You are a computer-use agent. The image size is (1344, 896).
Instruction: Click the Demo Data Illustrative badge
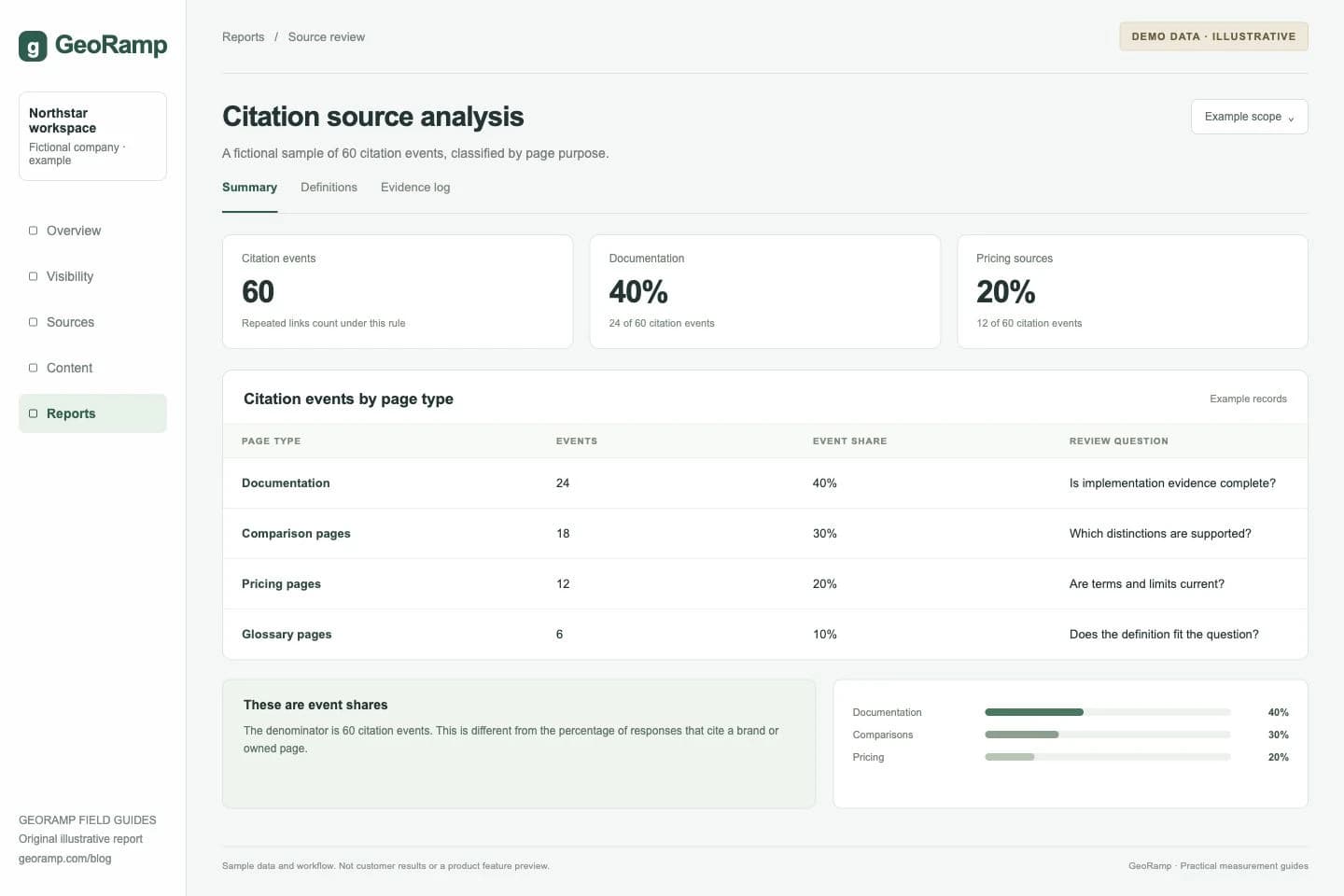[1213, 36]
